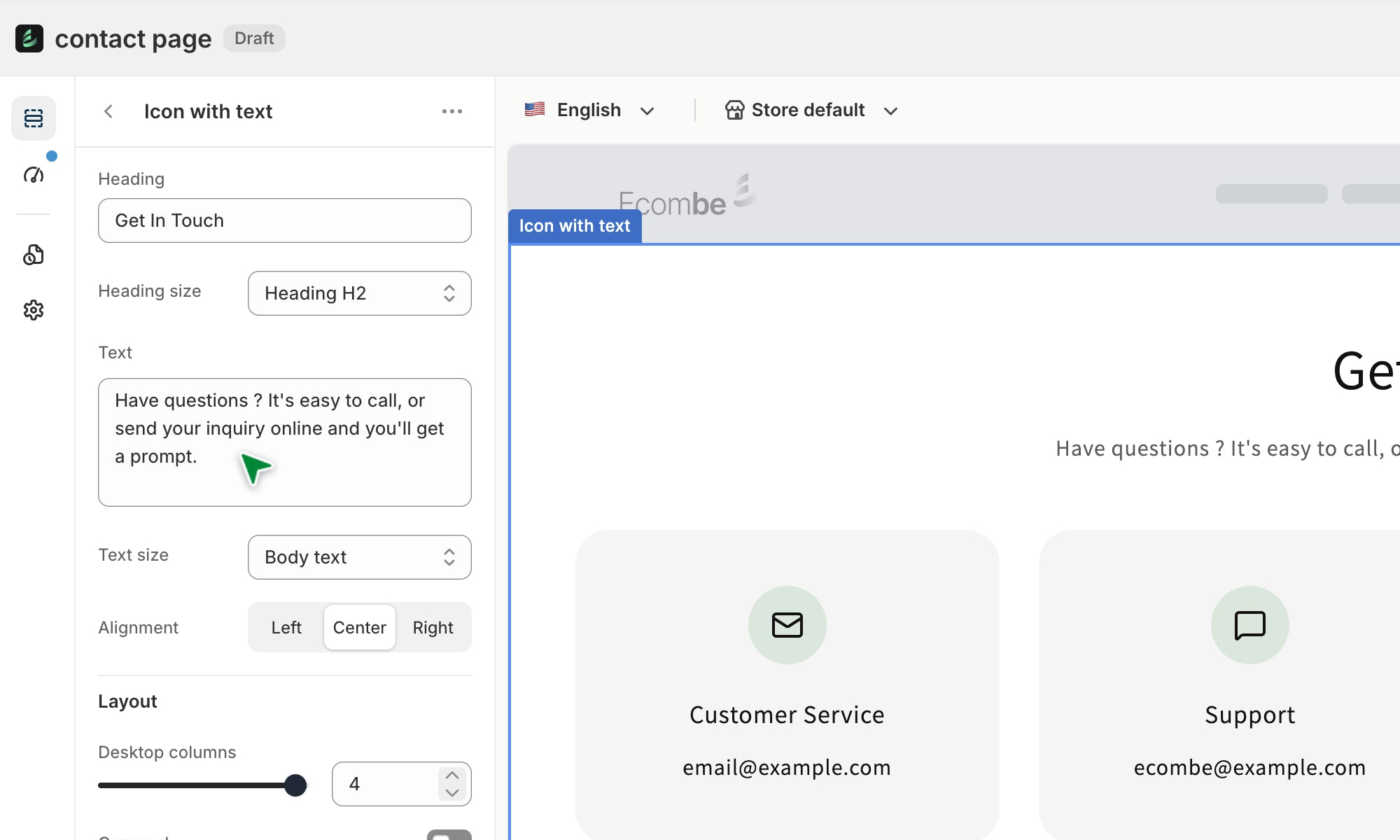This screenshot has width=1400, height=840.
Task: Open the Heading size dropdown
Action: coord(359,293)
